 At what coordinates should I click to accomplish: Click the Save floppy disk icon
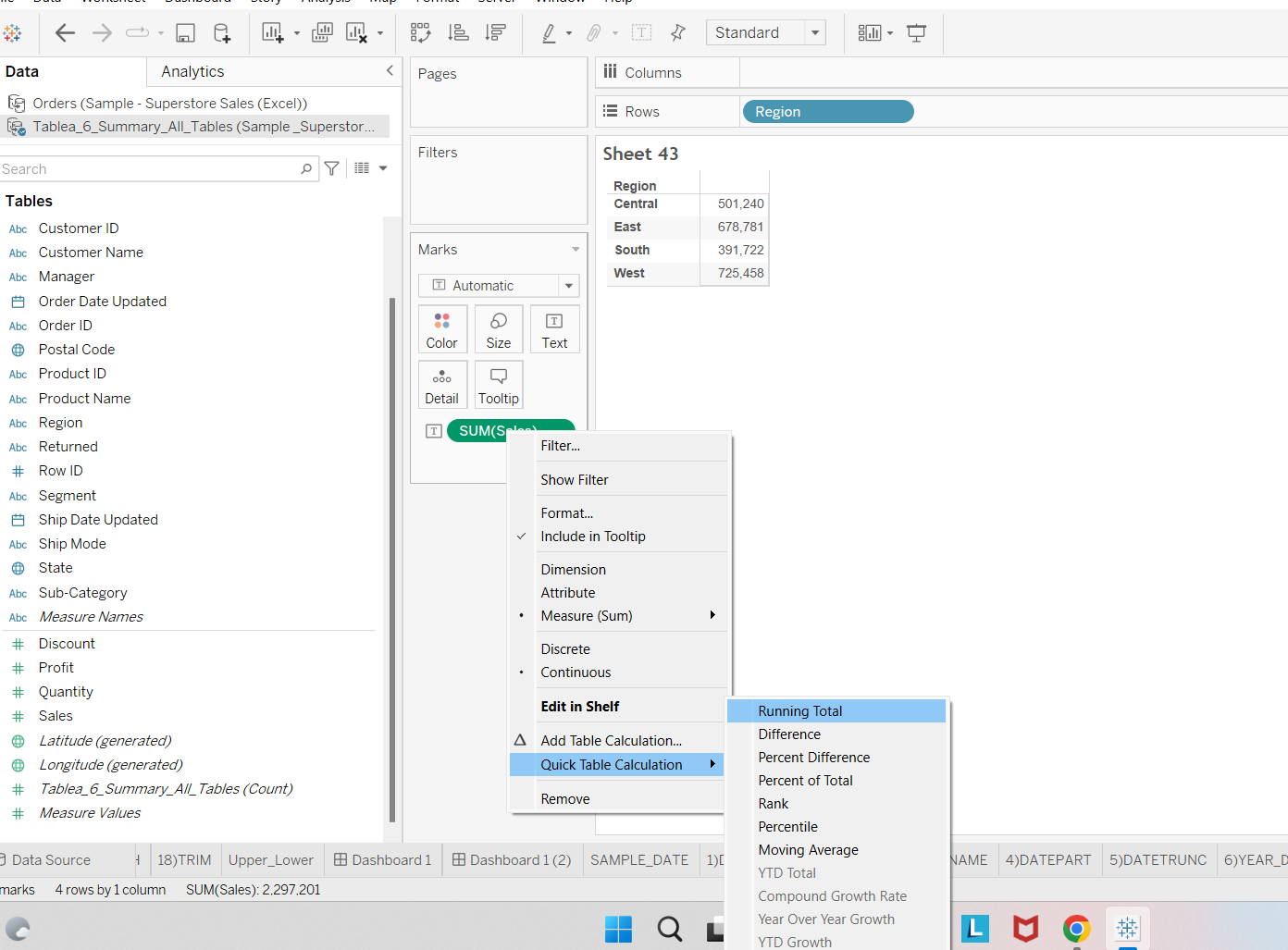coord(185,33)
